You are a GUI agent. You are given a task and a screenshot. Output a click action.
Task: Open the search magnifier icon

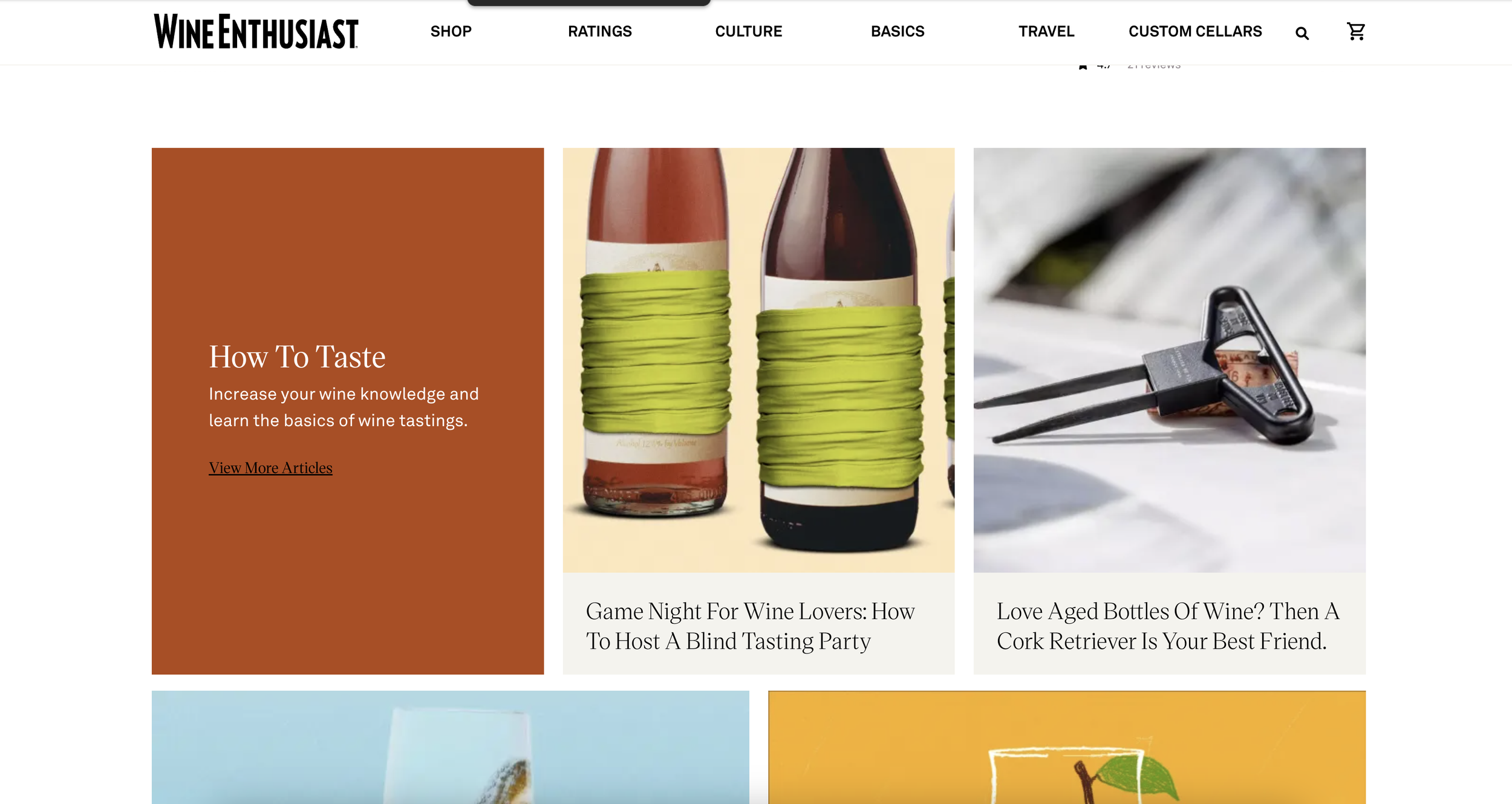(x=1302, y=33)
